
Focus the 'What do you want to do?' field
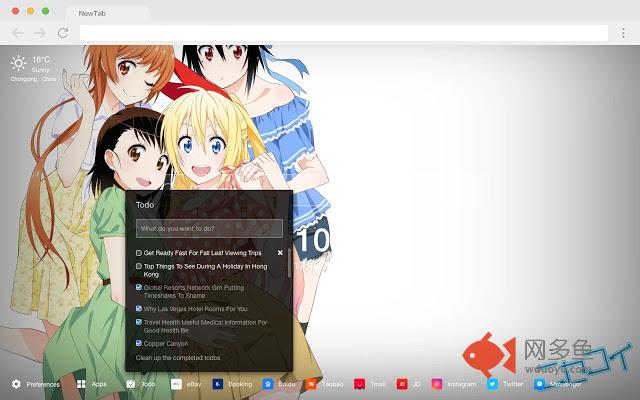[209, 229]
